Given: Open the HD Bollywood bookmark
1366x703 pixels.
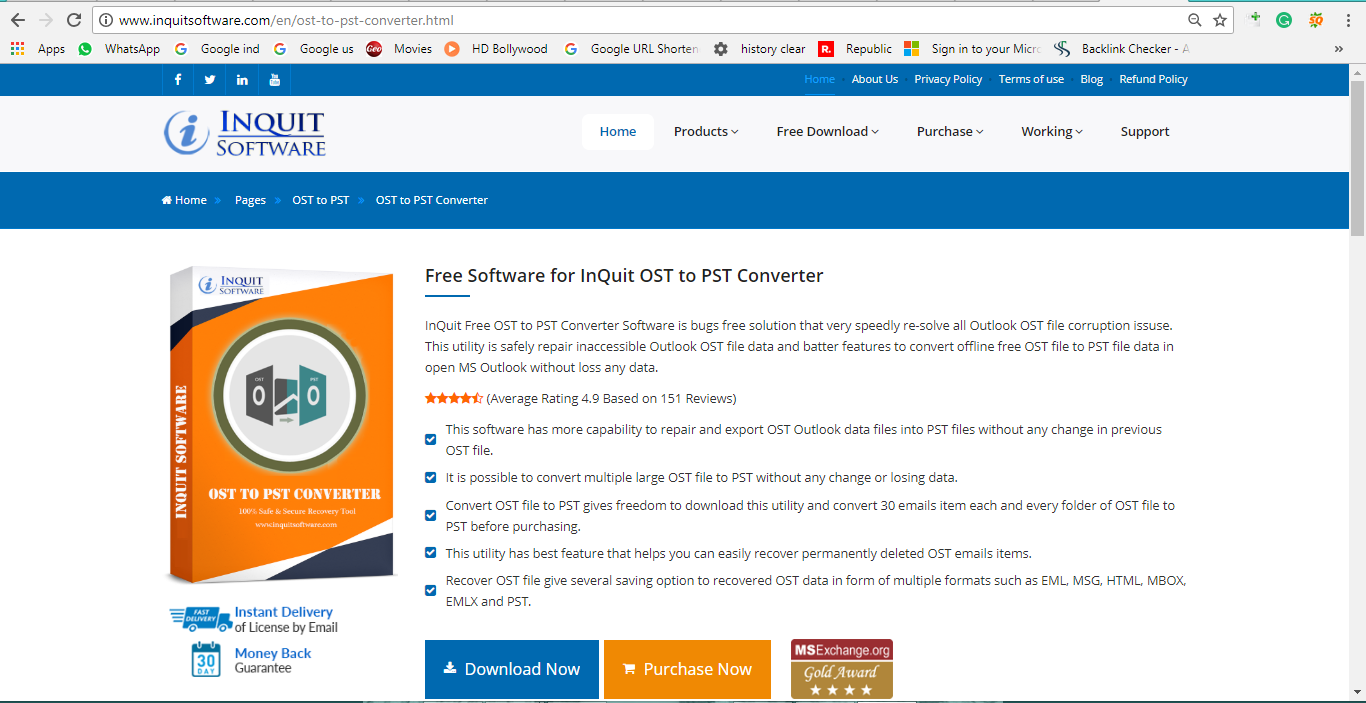Looking at the screenshot, I should (x=496, y=48).
